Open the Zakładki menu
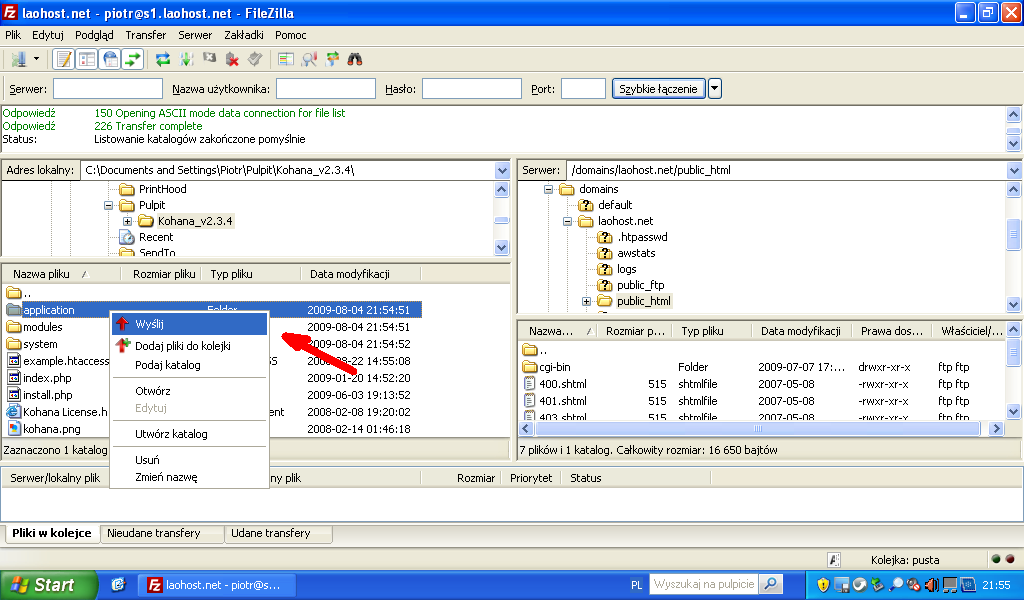Viewport: 1024px width, 600px height. pyautogui.click(x=244, y=35)
